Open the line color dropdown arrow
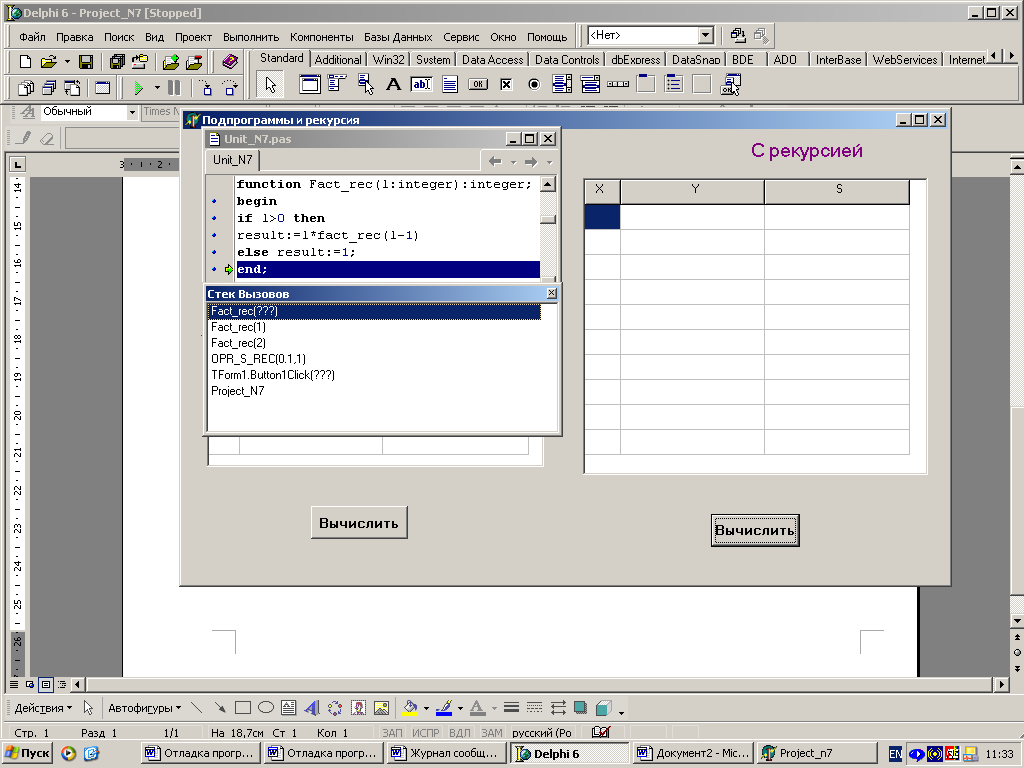This screenshot has width=1024, height=768. [x=460, y=708]
